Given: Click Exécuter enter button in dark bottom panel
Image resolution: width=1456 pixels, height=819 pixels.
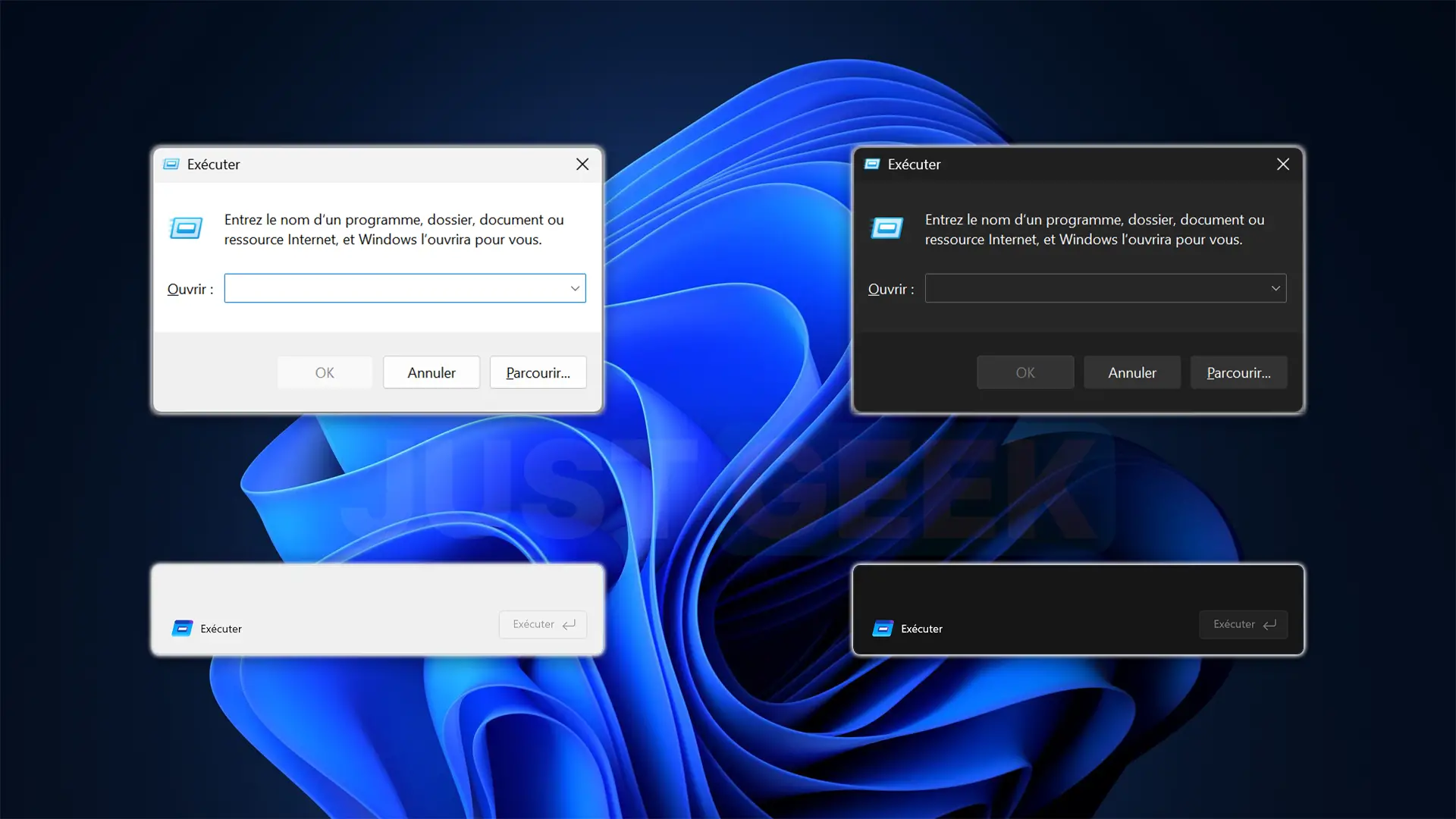Looking at the screenshot, I should coord(1244,624).
